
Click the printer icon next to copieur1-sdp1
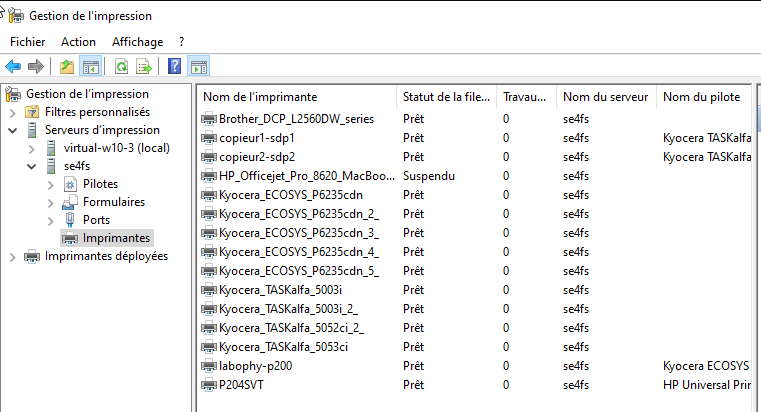pyautogui.click(x=209, y=138)
